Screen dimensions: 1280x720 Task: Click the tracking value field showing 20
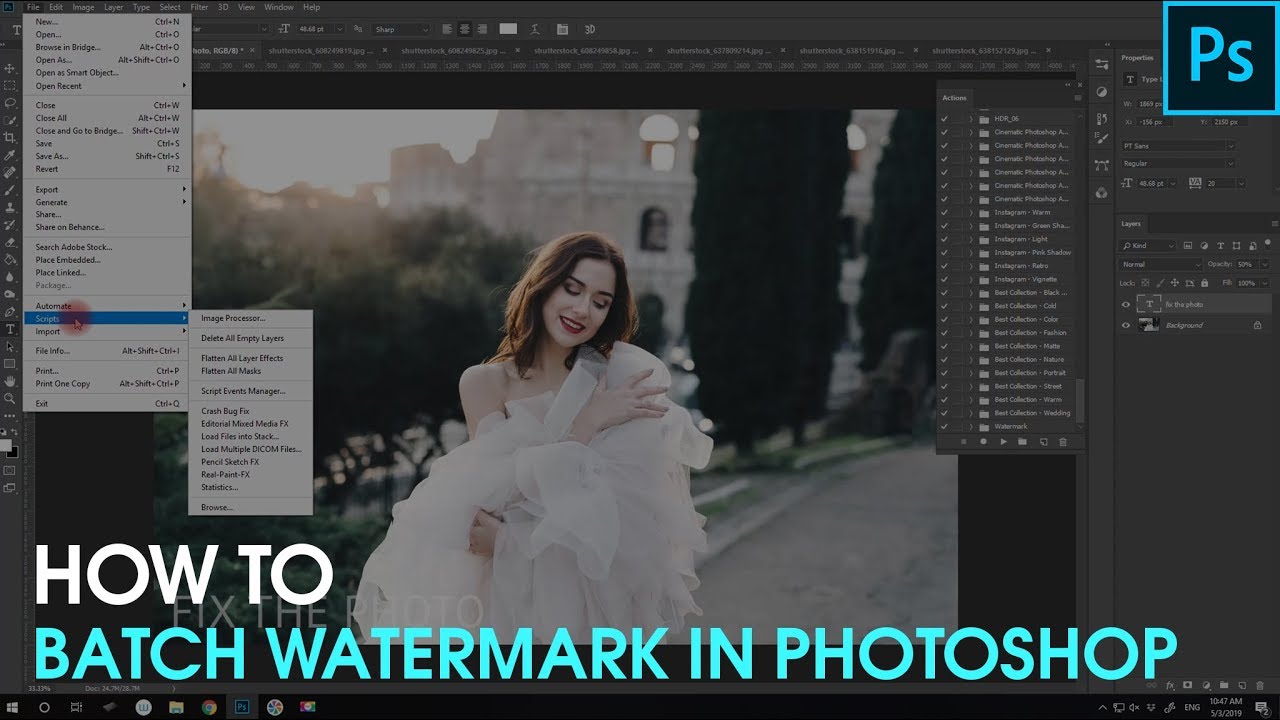point(1218,183)
